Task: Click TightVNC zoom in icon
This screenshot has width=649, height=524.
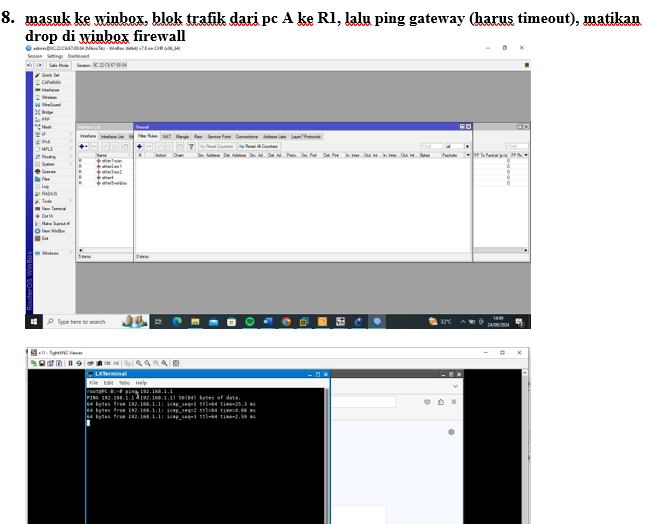Action: (139, 363)
